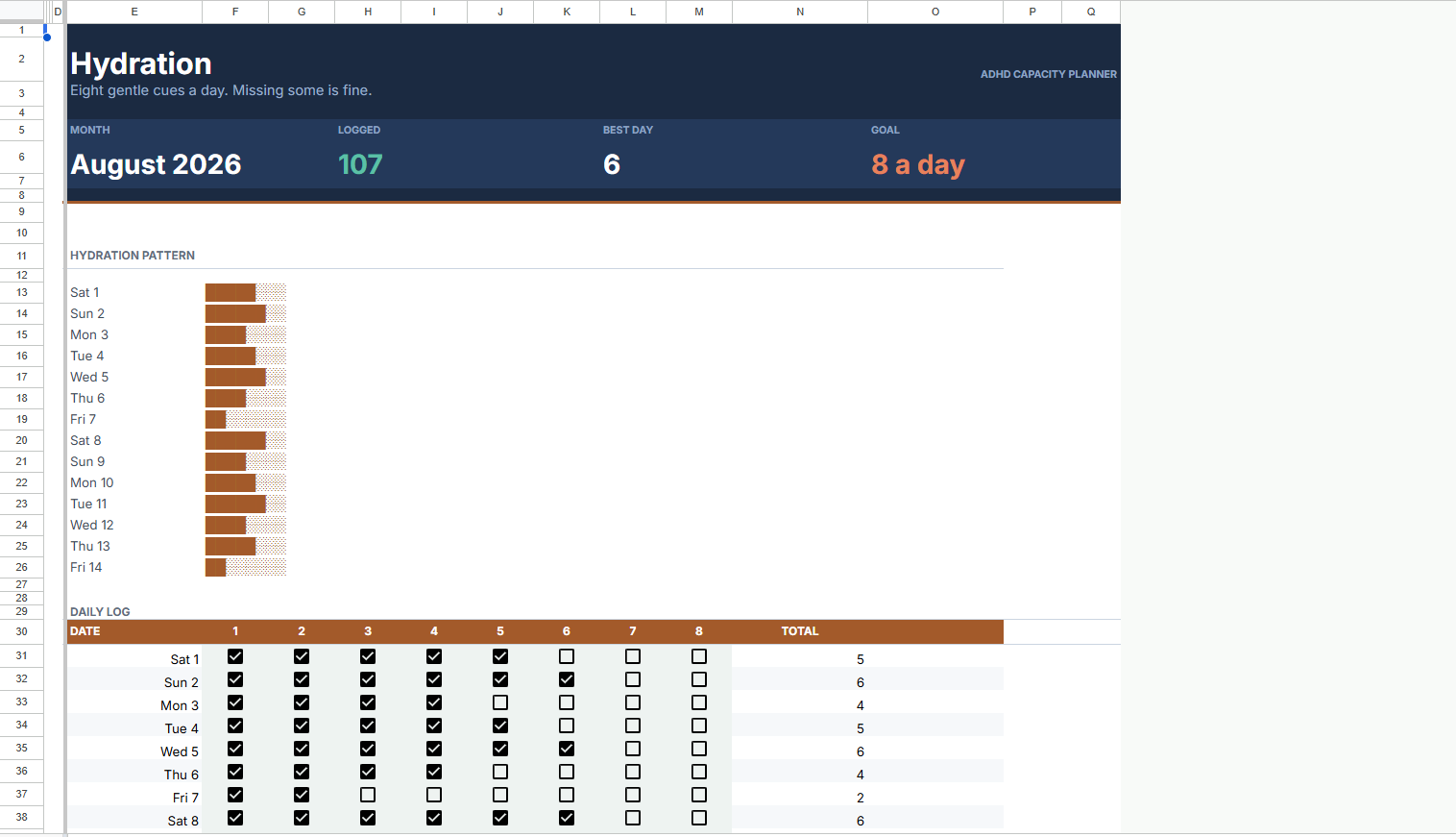The height and width of the screenshot is (837, 1456).
Task: Uncheck cue 3 for Mon 3
Action: (x=368, y=702)
